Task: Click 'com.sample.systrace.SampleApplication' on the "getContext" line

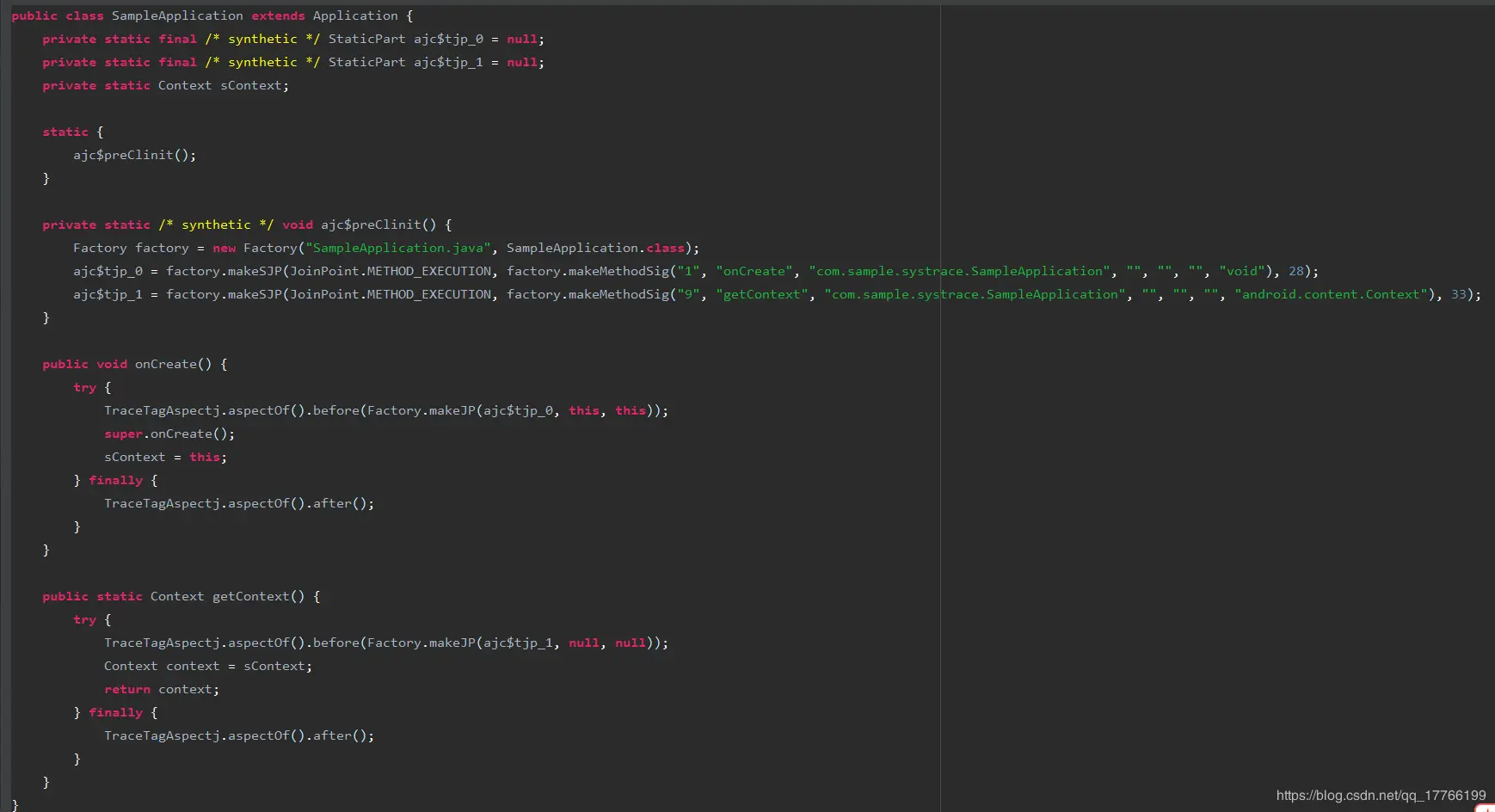Action: tap(975, 294)
